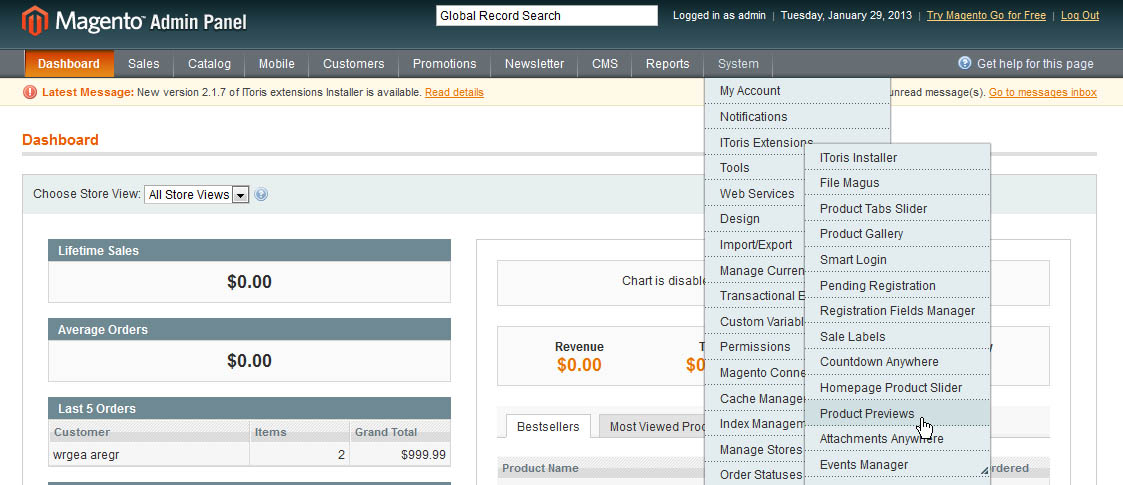Screen dimensions: 1123x485
Task: Choose Product Tabs Slider from submenu
Action: [897, 208]
